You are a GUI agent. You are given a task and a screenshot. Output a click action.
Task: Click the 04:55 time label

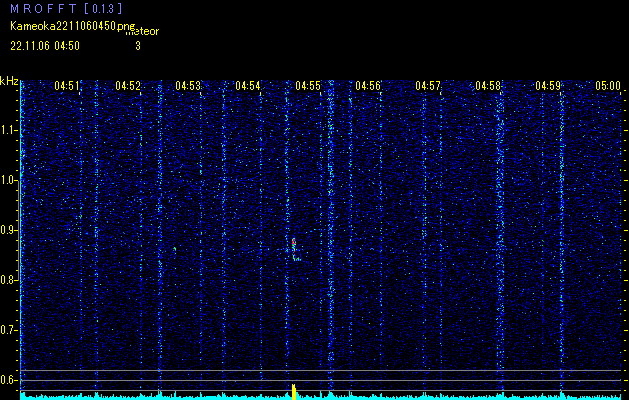(308, 85)
